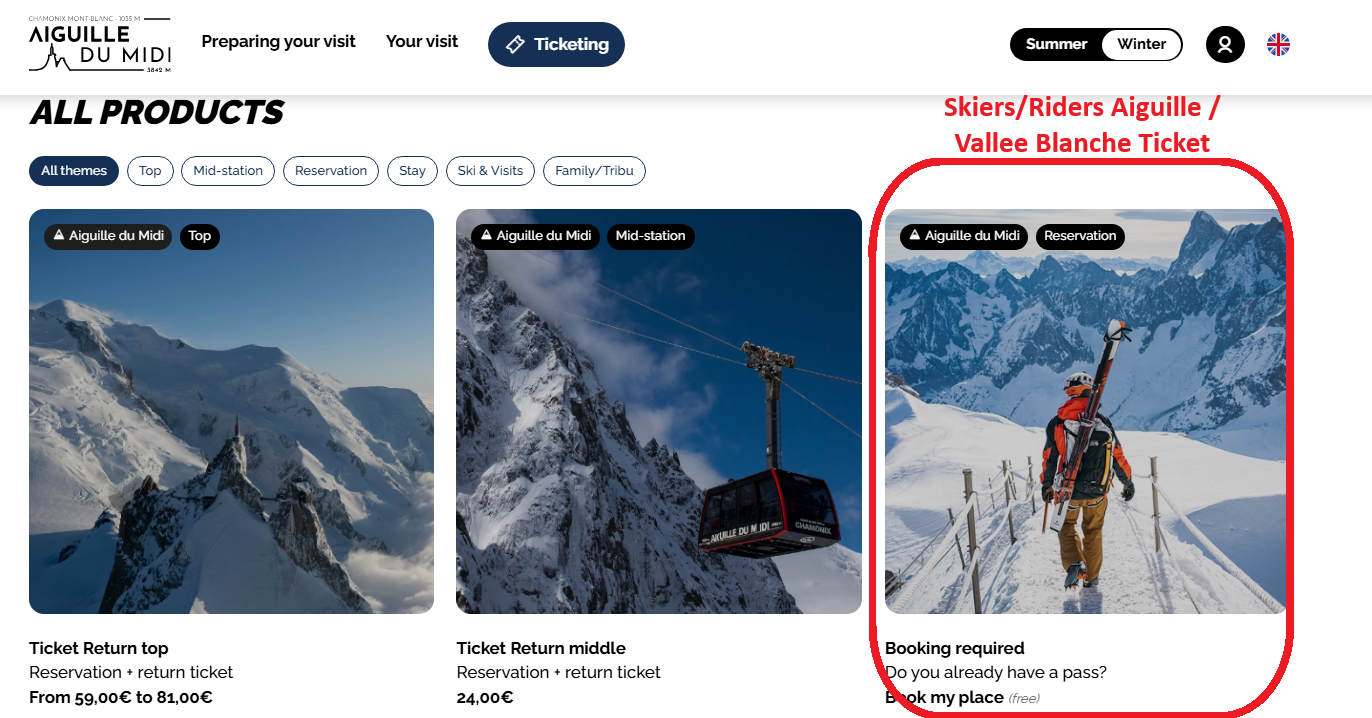Filter products by Reservation theme
The width and height of the screenshot is (1372, 718).
(331, 171)
